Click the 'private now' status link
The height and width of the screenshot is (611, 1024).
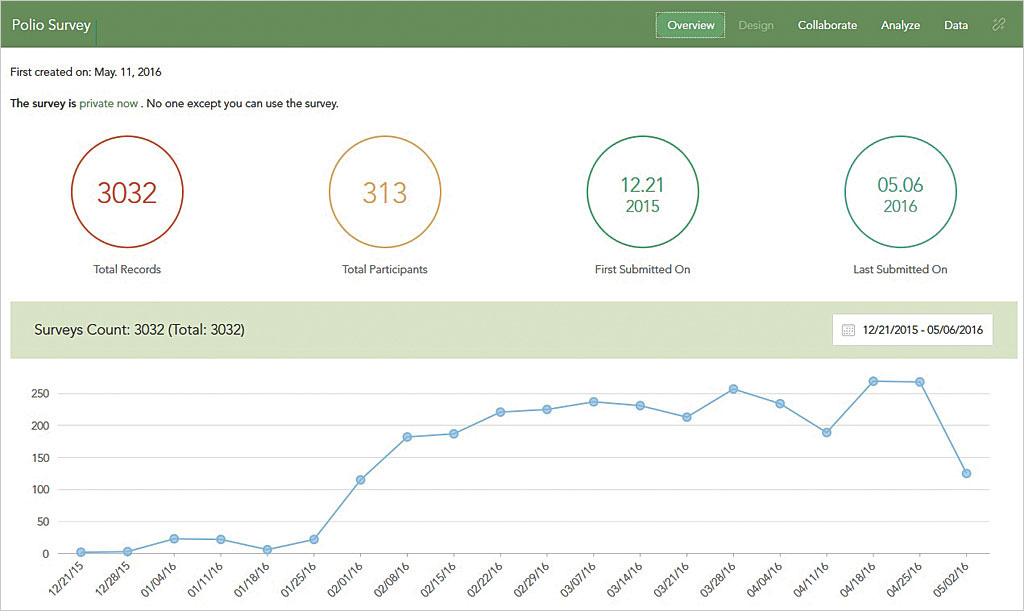pyautogui.click(x=109, y=103)
